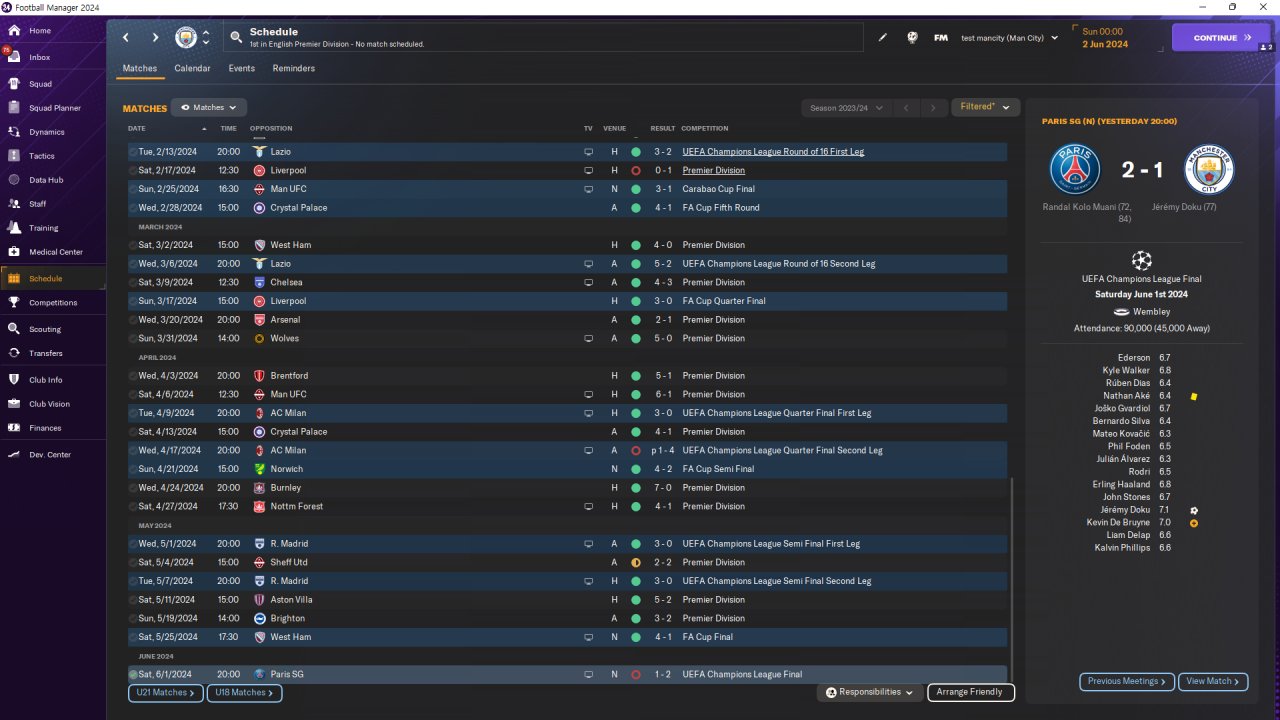This screenshot has height=720, width=1280.
Task: Click the FM logo menu icon
Action: (941, 38)
